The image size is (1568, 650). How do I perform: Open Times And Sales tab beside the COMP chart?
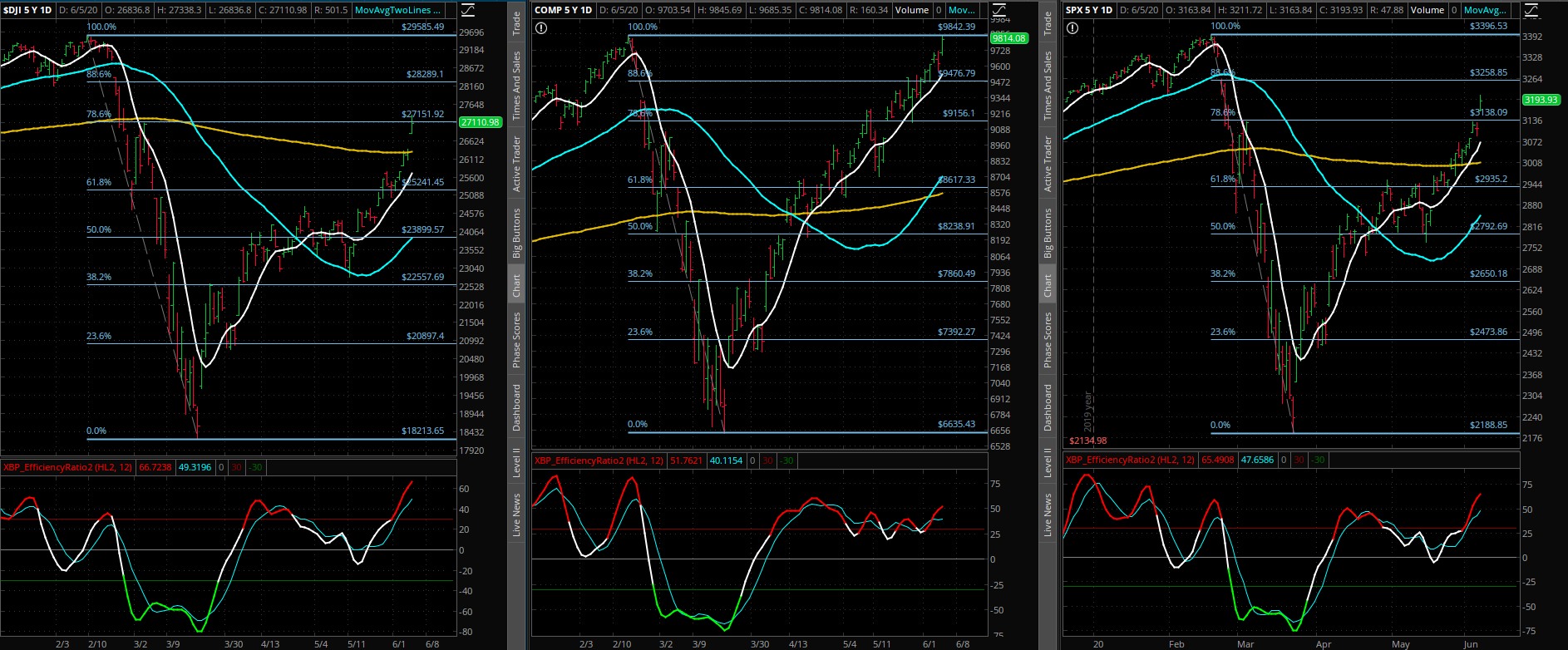tap(1048, 86)
